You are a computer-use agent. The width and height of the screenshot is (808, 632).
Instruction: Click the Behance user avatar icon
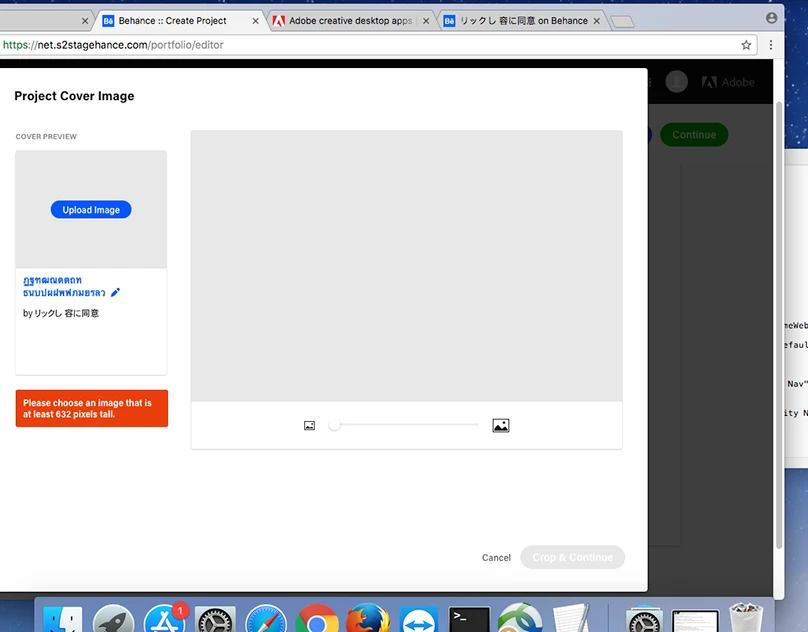(676, 82)
